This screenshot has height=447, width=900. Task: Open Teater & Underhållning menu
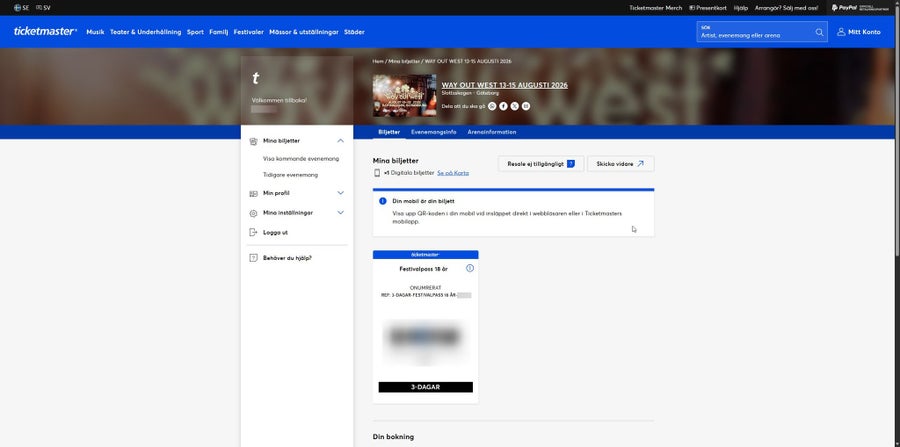click(x=146, y=32)
